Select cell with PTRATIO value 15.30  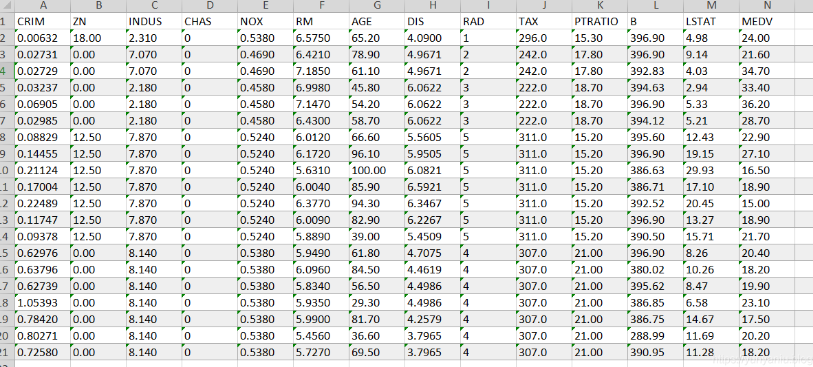(x=600, y=38)
